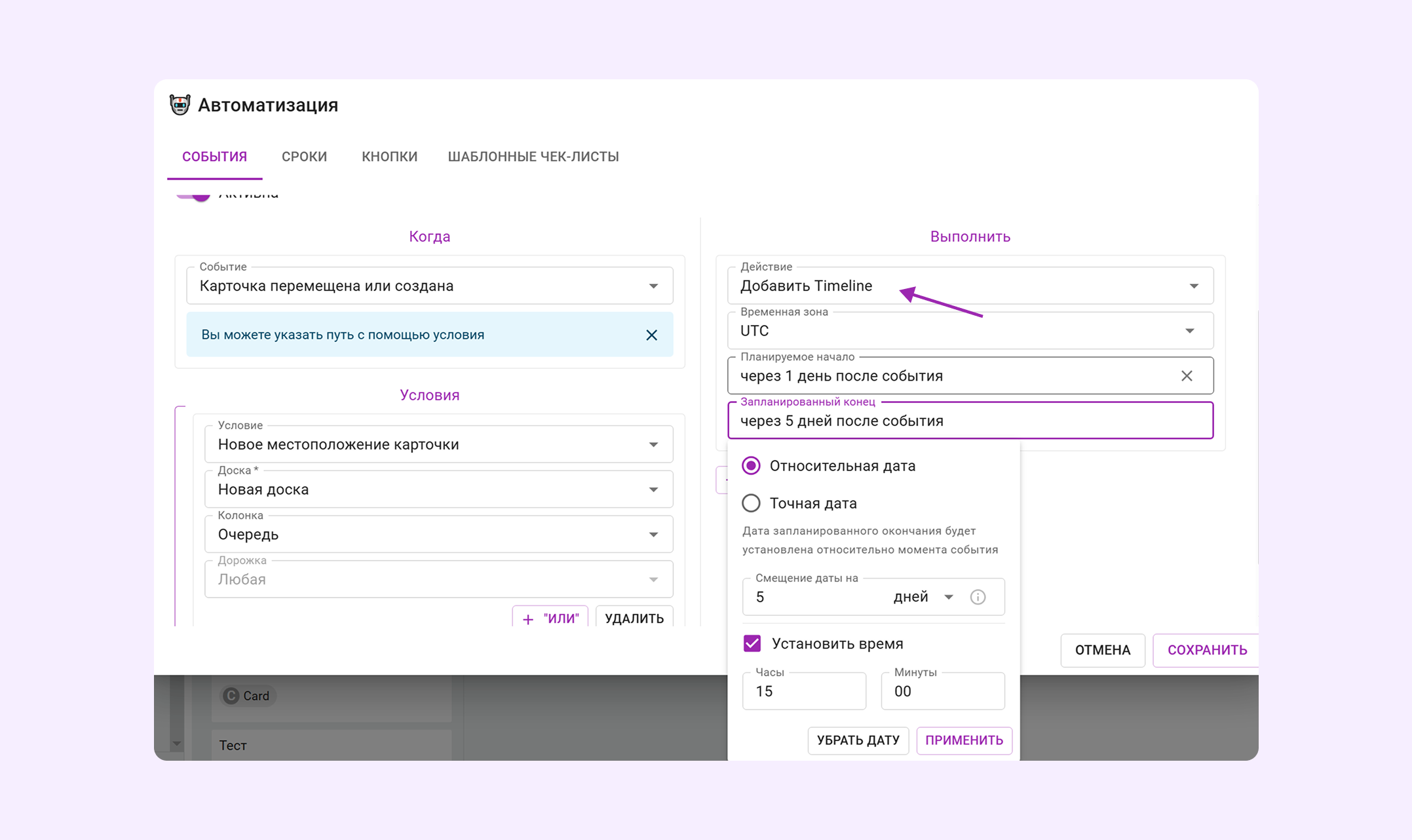Switch to the Сроки tab

pos(304,157)
